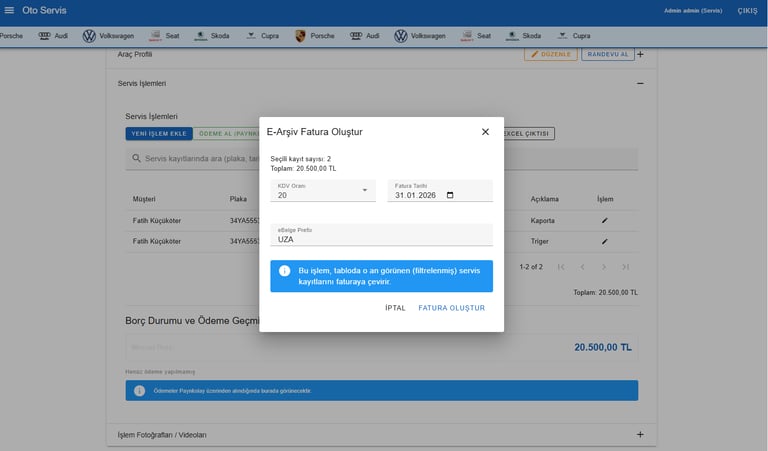Screen dimensions: 768x451
Task: Go to the first page of table
Action: point(561,267)
